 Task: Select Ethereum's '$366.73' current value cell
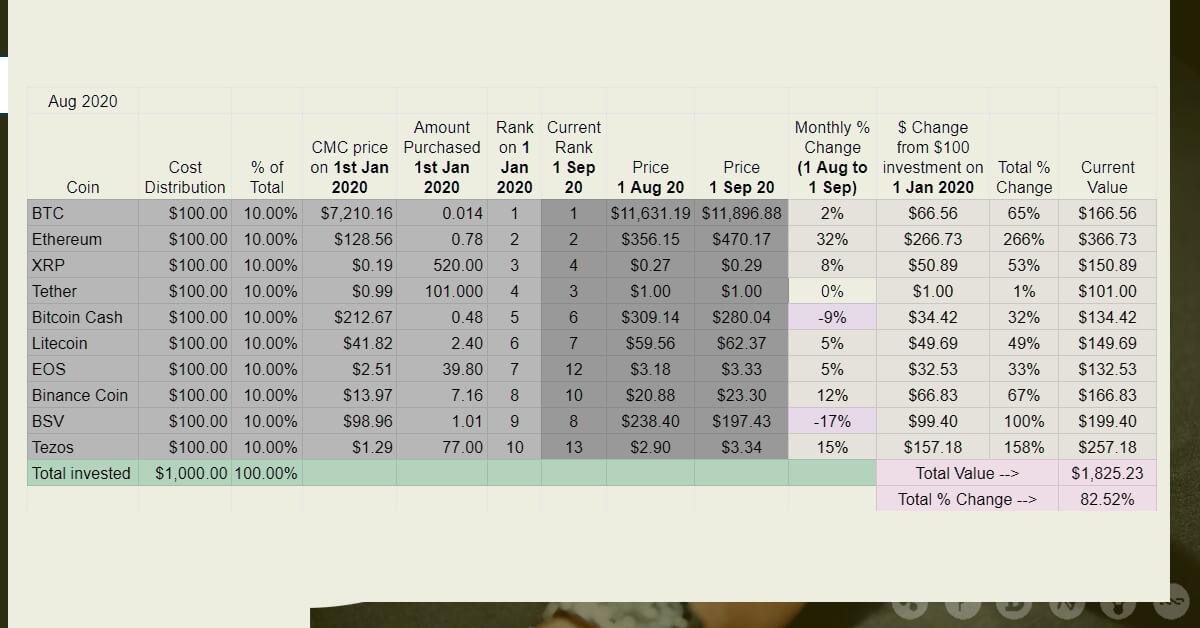pyautogui.click(x=1107, y=239)
